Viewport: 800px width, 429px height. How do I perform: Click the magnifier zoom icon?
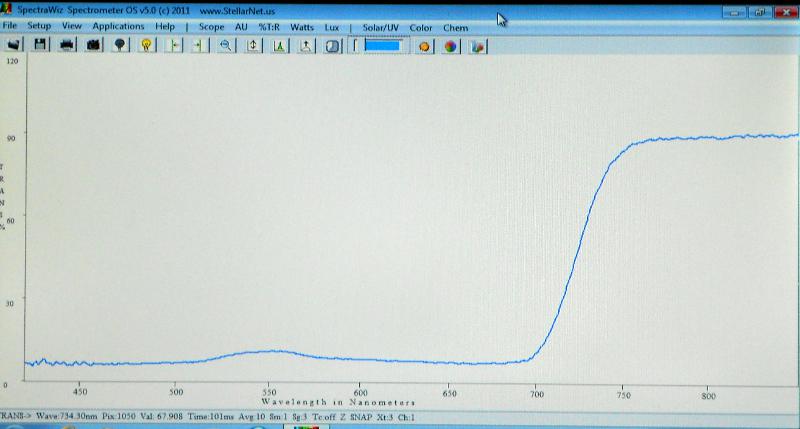pyautogui.click(x=226, y=45)
